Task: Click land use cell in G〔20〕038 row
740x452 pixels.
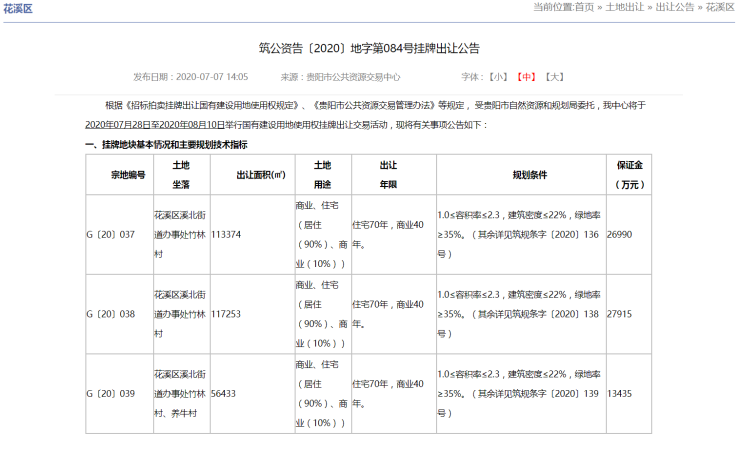Action: pyautogui.click(x=322, y=314)
